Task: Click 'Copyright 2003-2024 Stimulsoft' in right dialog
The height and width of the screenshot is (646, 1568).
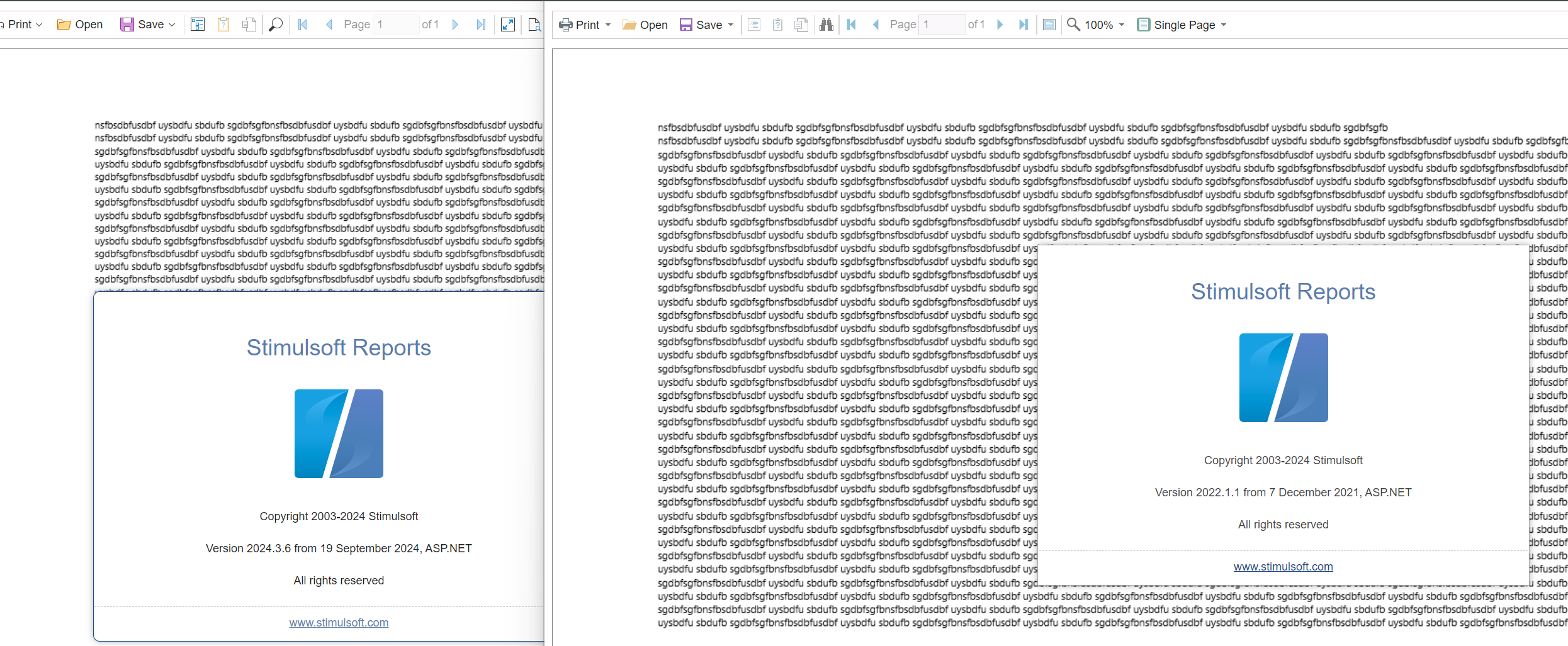Action: tap(1283, 460)
